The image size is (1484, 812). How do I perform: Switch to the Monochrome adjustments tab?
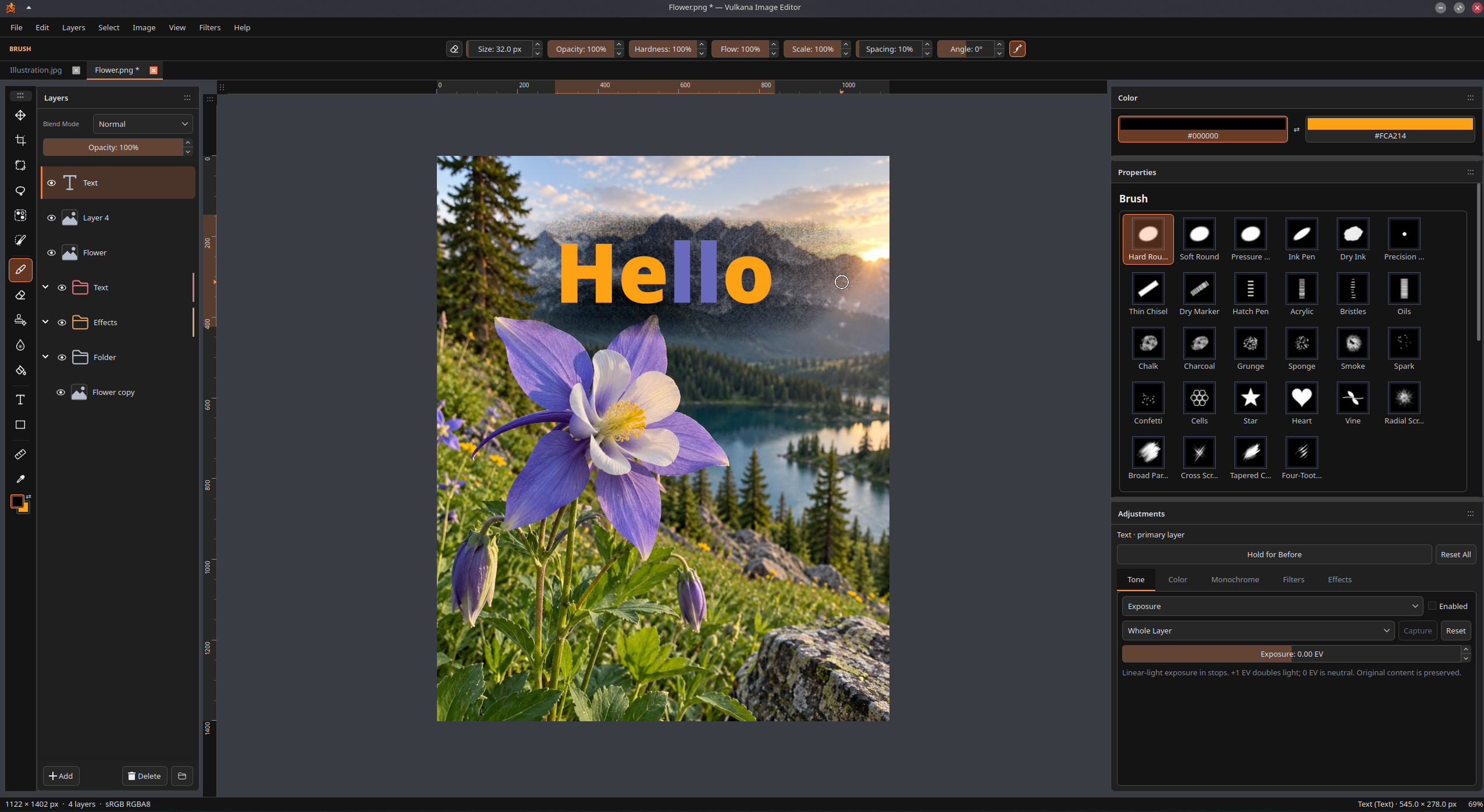(1234, 579)
